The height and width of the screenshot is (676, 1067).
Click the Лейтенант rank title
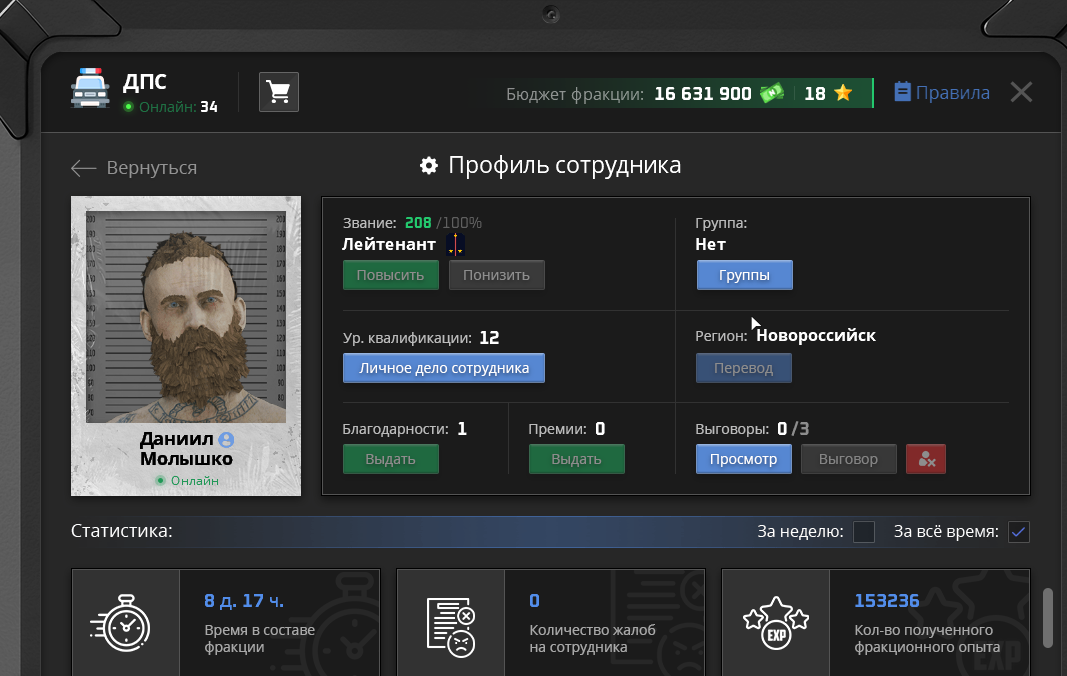(389, 244)
